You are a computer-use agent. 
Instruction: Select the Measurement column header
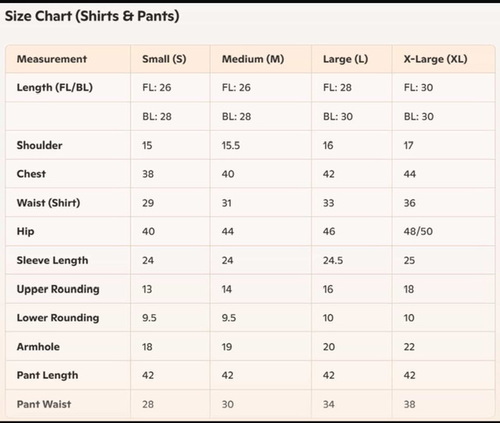[52, 59]
